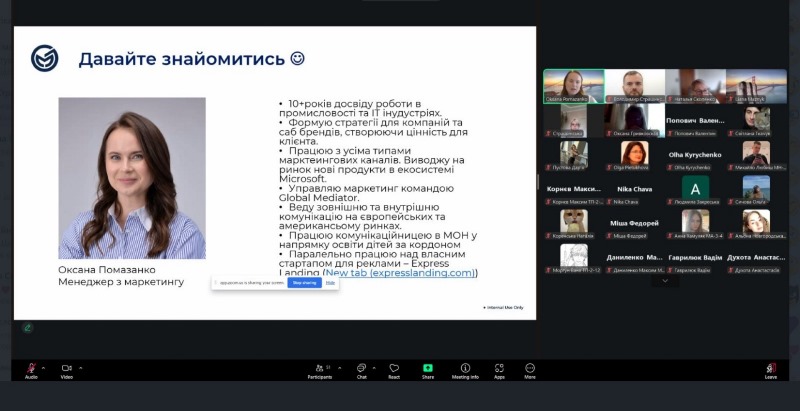
Task: Click the speaker's portrait photo on the slide
Action: (132, 178)
